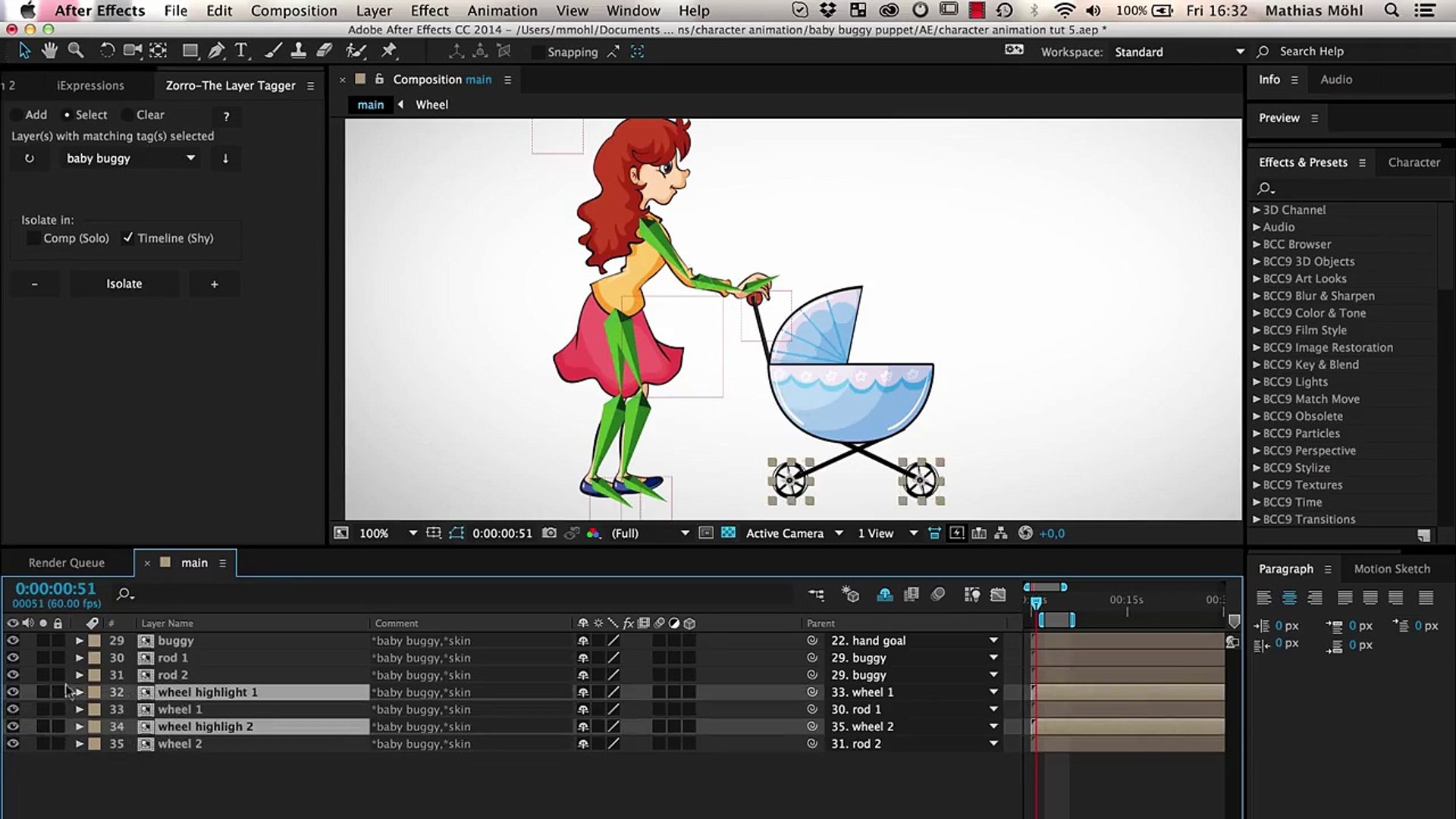The height and width of the screenshot is (819, 1456).
Task: Select the Hand tool in toolbar
Action: pyautogui.click(x=49, y=51)
